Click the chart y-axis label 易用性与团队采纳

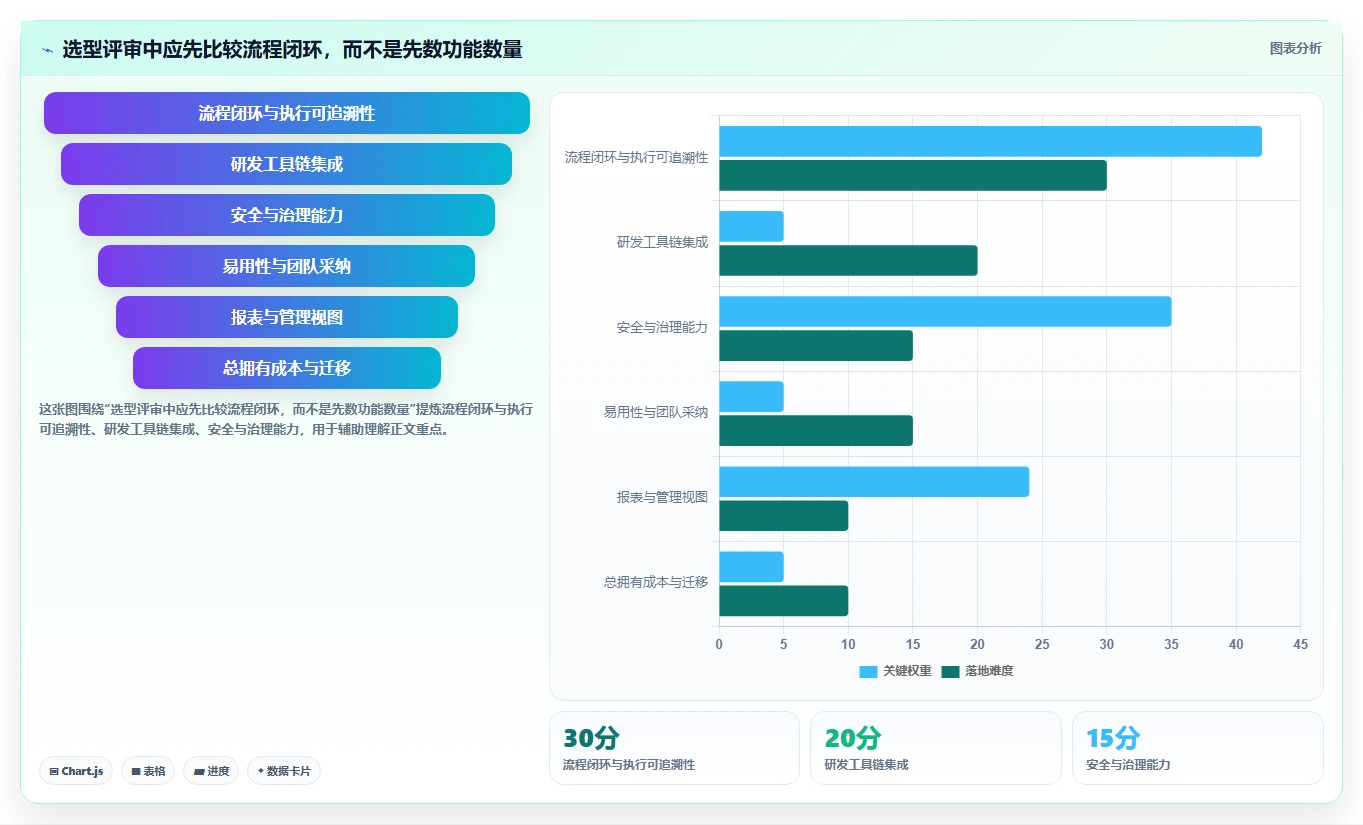(x=656, y=413)
